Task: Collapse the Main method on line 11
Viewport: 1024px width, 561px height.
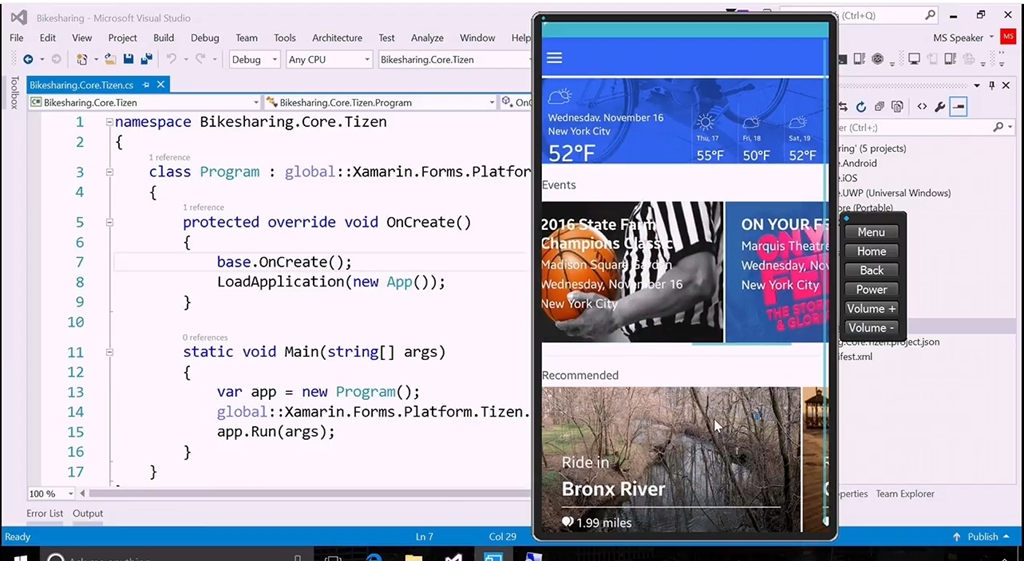Action: [x=109, y=353]
